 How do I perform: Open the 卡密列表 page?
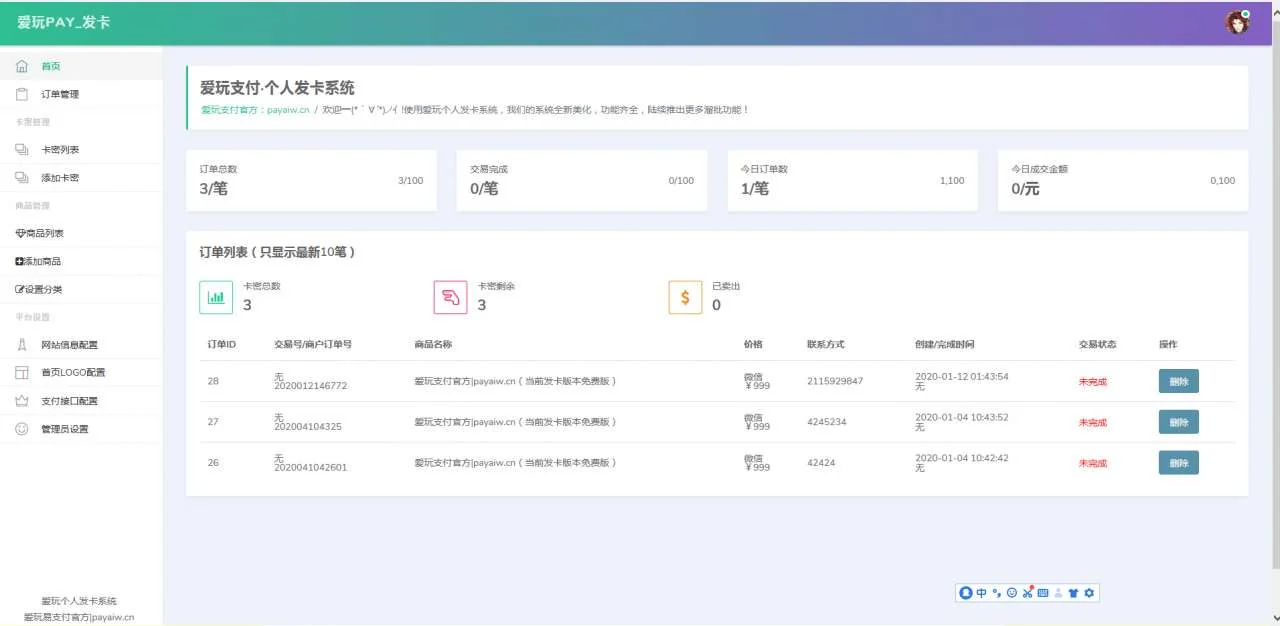[59, 150]
